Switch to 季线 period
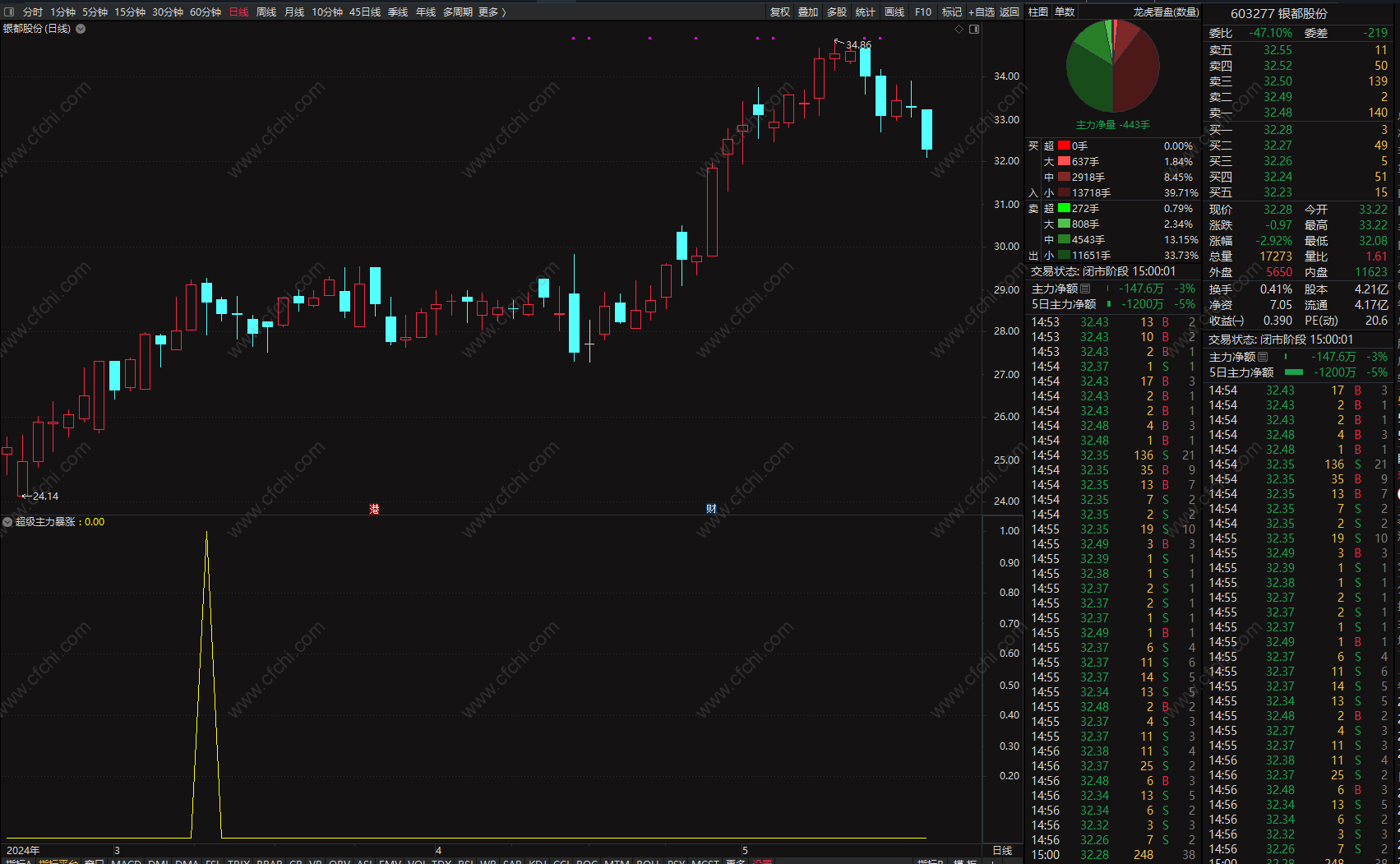 tap(398, 12)
